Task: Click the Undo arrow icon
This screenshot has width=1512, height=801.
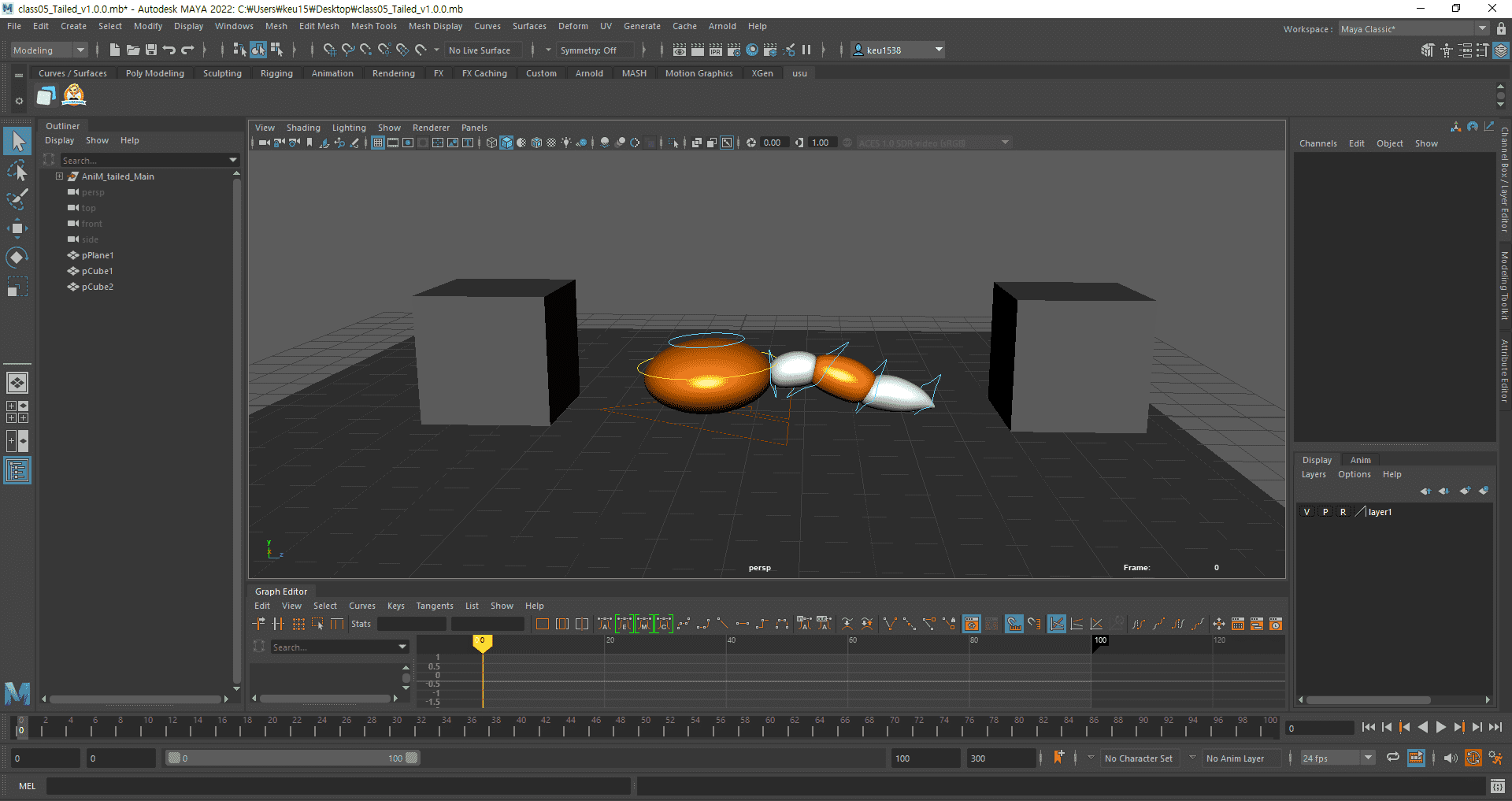Action: [169, 50]
